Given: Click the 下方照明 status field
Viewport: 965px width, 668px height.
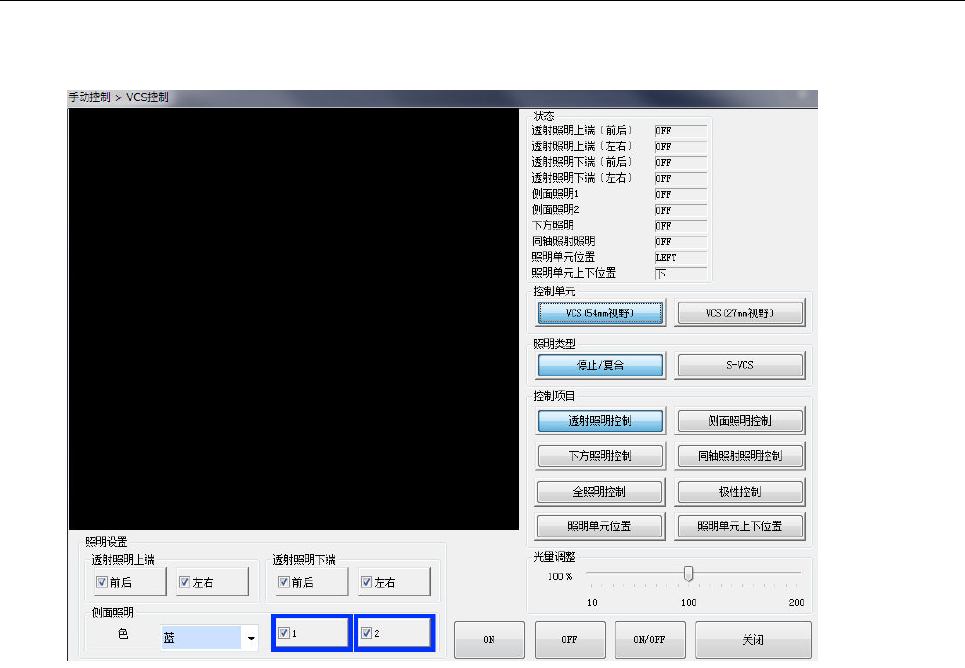Looking at the screenshot, I should point(680,226).
